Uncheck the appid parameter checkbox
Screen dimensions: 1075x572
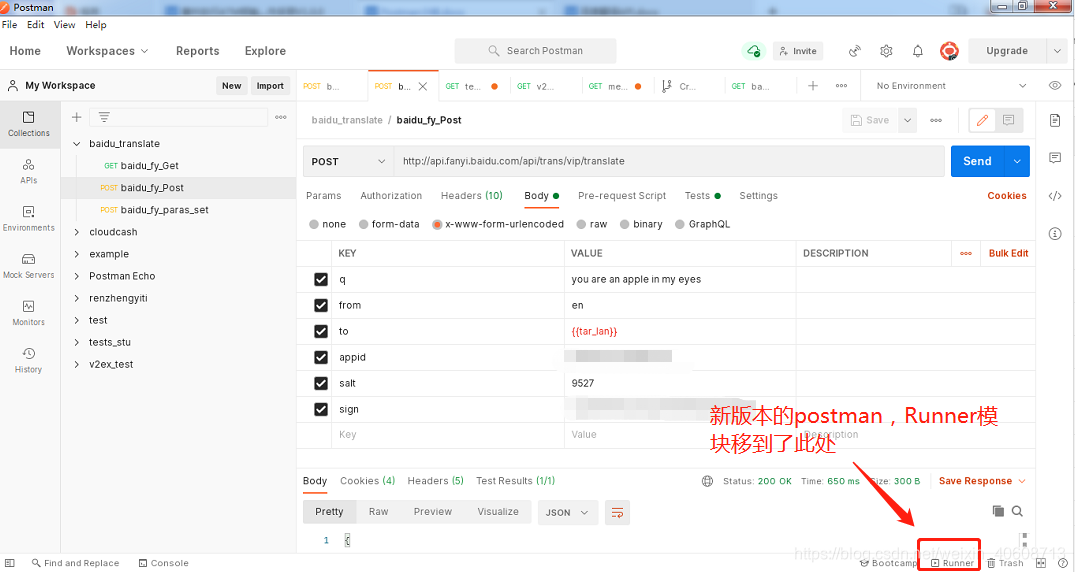click(x=321, y=357)
